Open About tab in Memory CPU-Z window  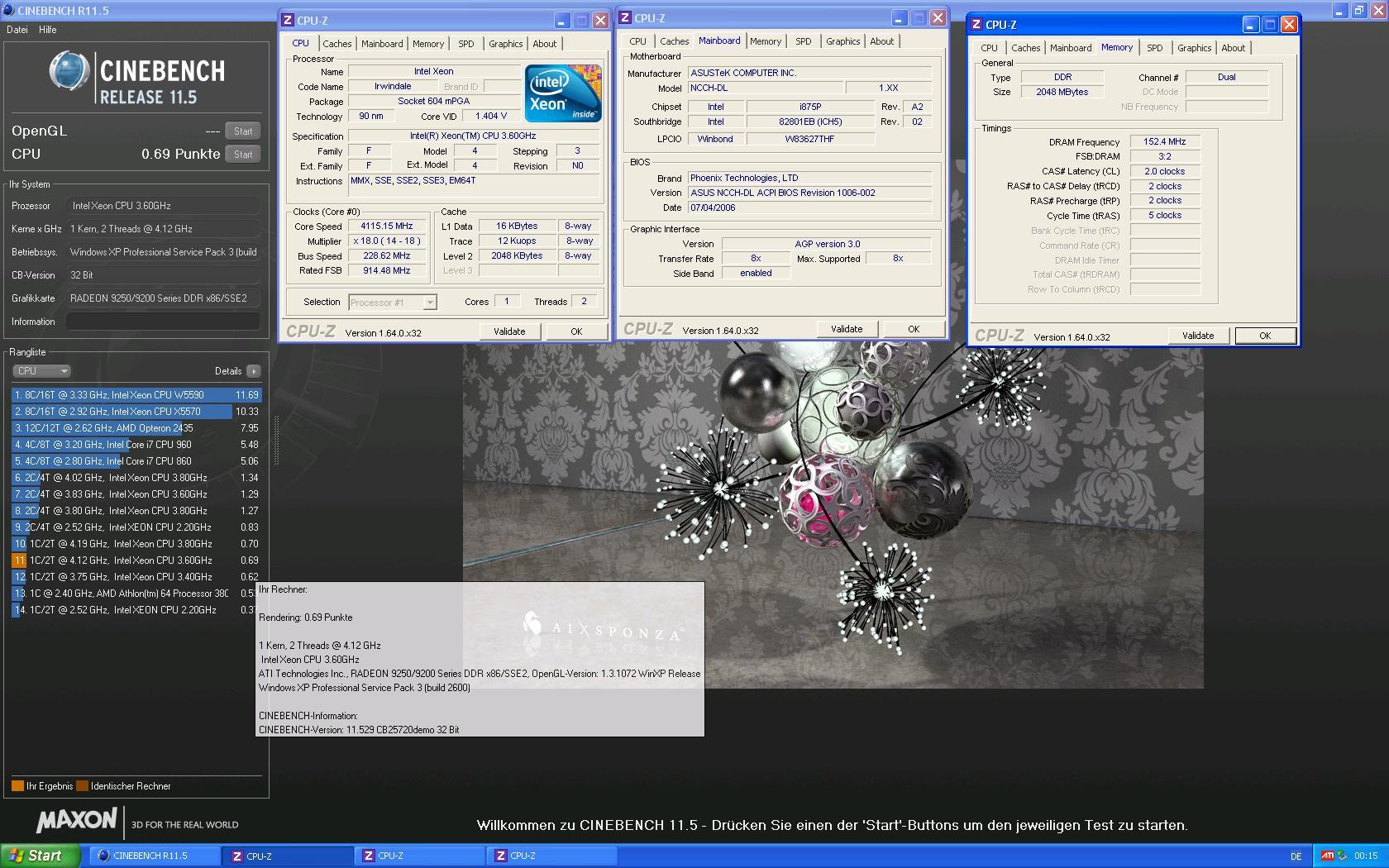(1233, 48)
